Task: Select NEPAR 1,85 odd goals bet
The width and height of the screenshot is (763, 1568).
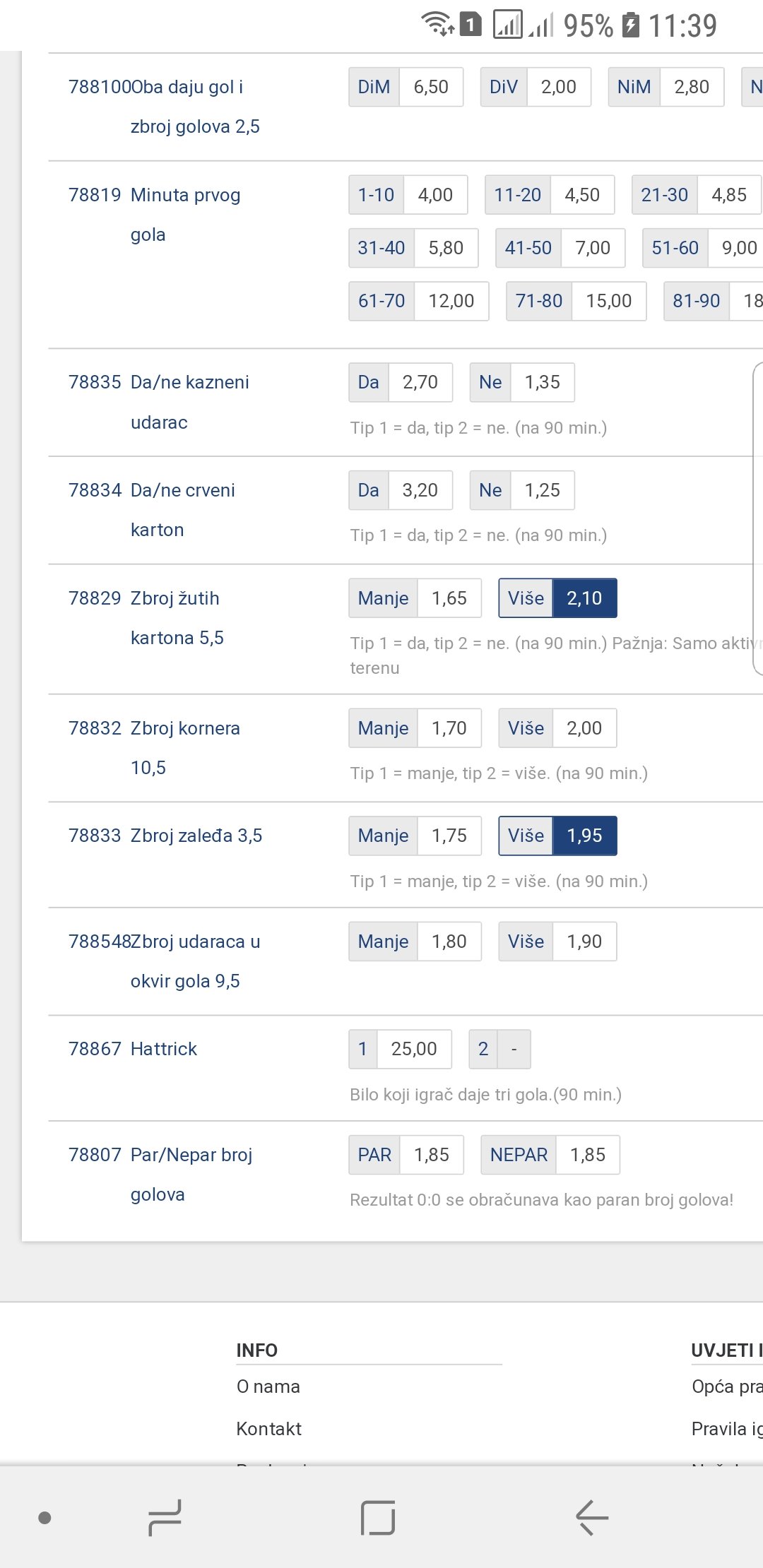Action: tap(550, 1155)
